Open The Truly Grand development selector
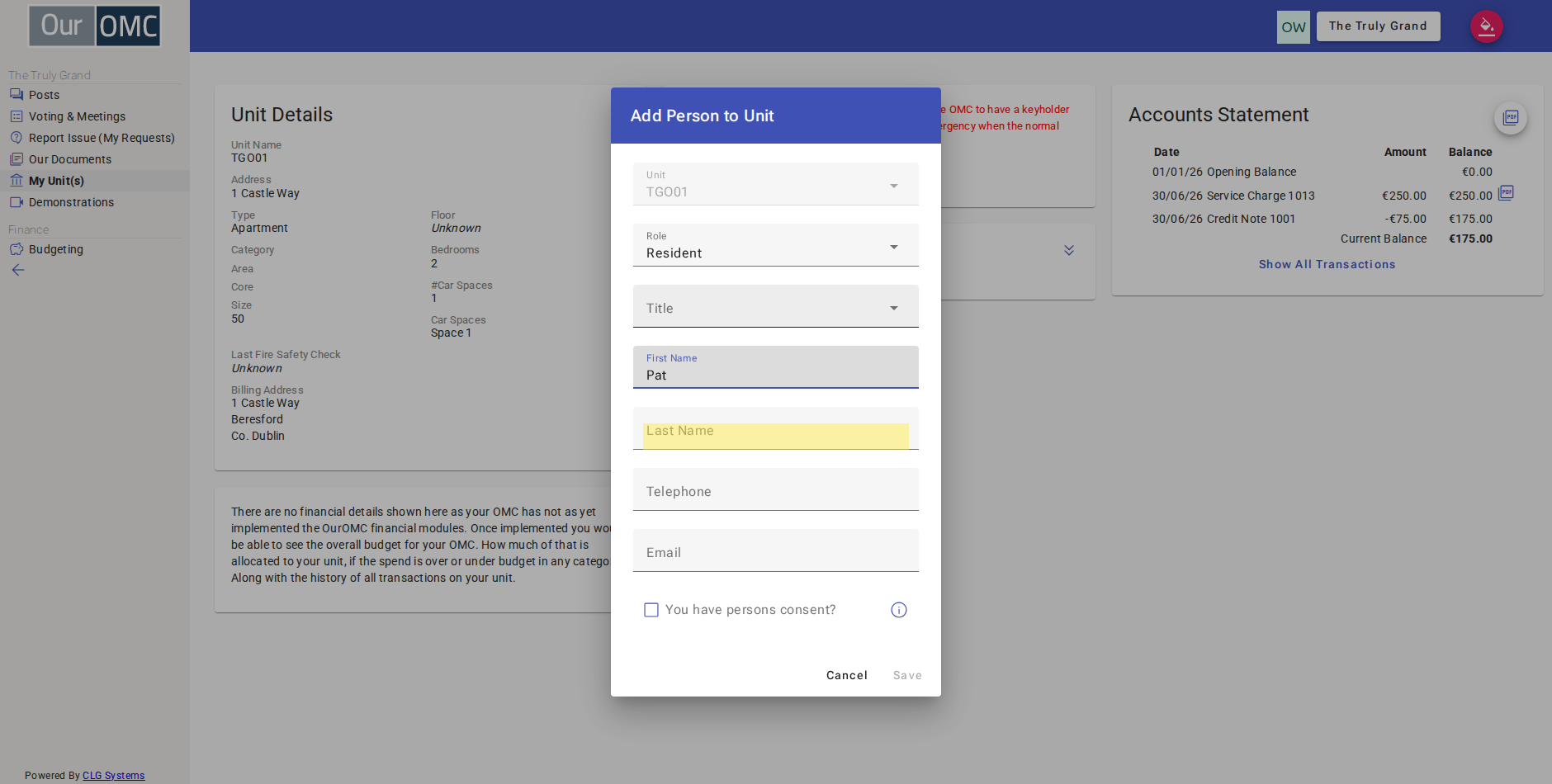Screen dimensions: 1552x784 [x=1378, y=26]
